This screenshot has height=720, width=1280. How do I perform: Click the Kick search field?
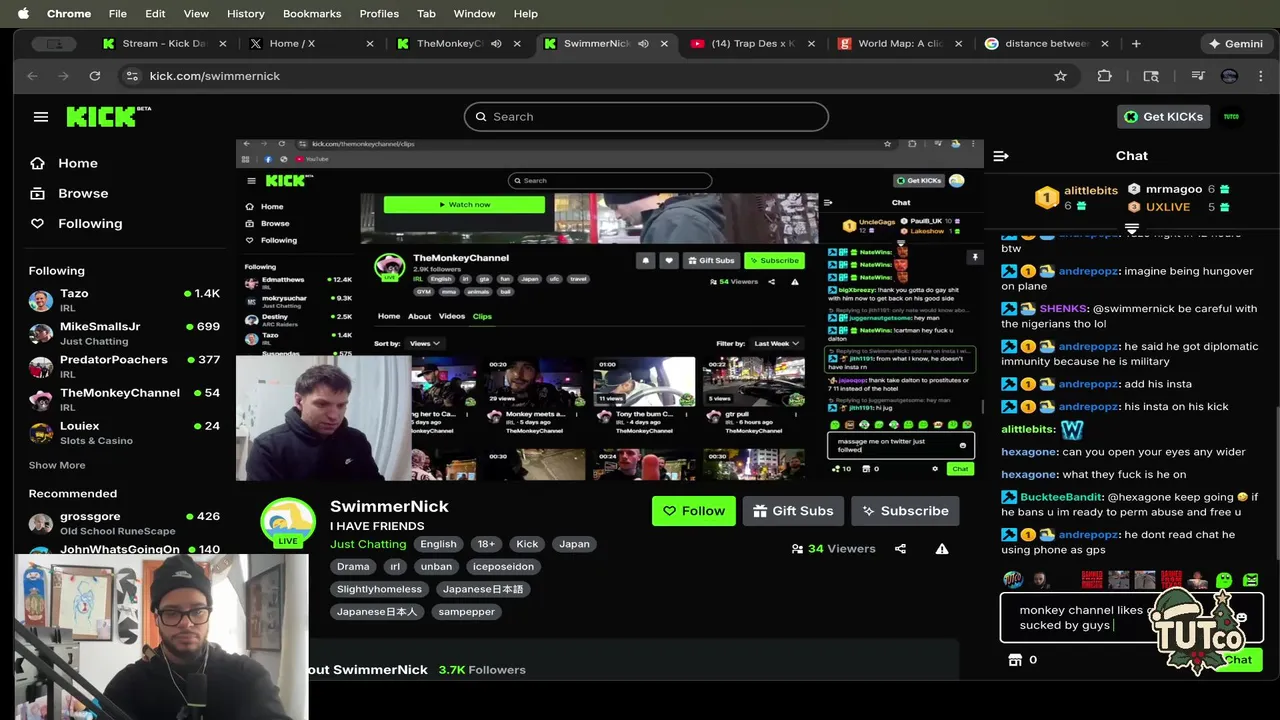click(x=646, y=117)
